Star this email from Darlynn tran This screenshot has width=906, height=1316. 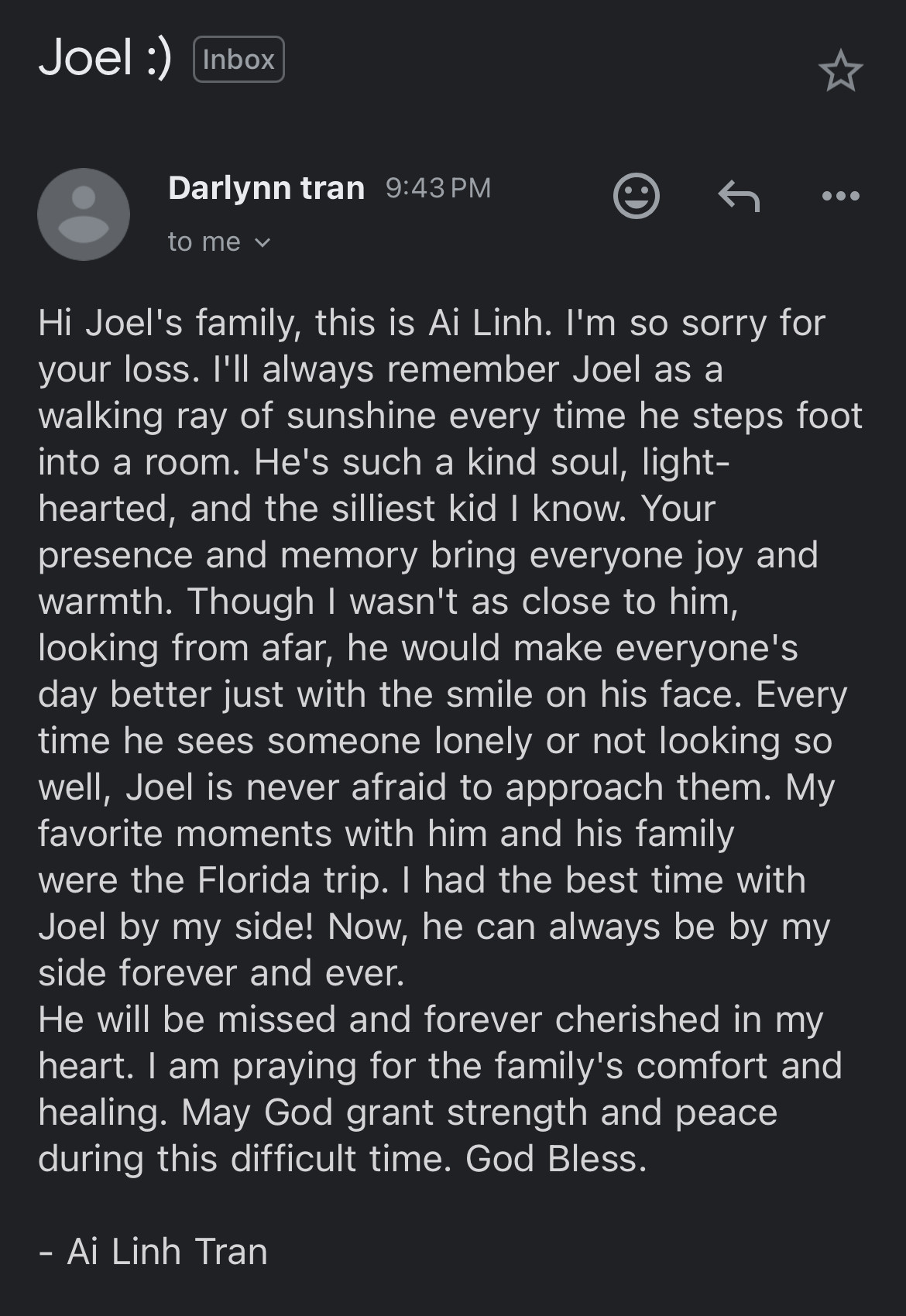(x=840, y=71)
